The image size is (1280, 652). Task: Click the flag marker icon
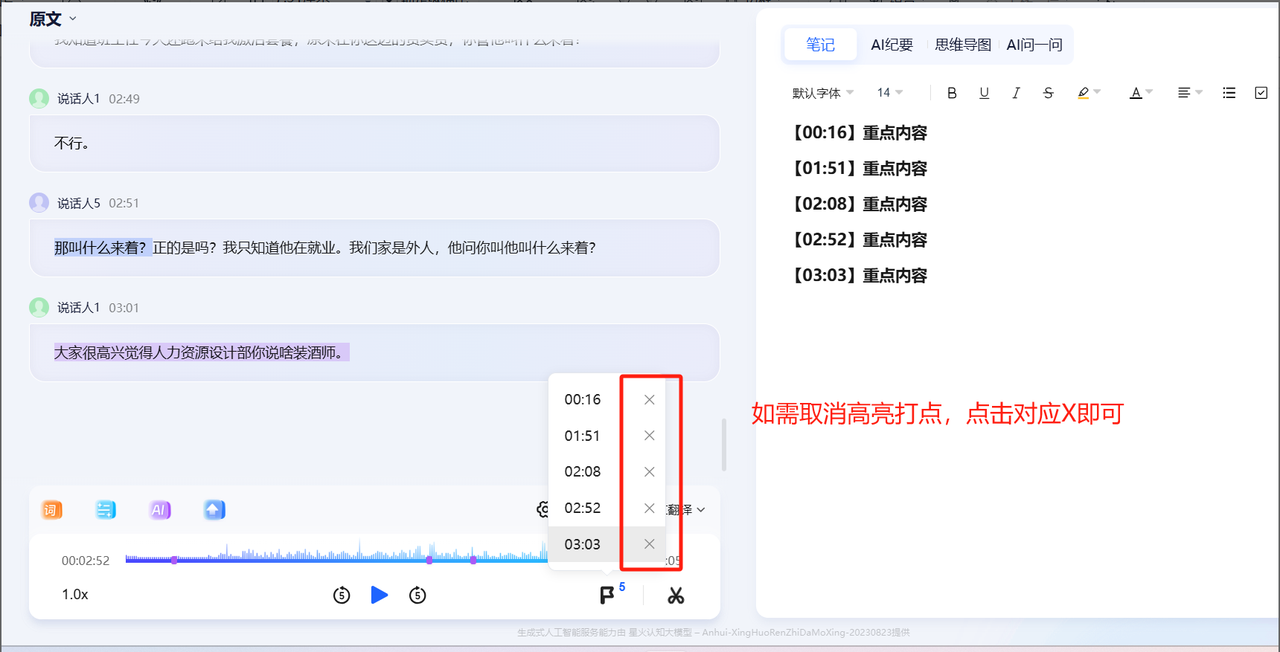(607, 596)
